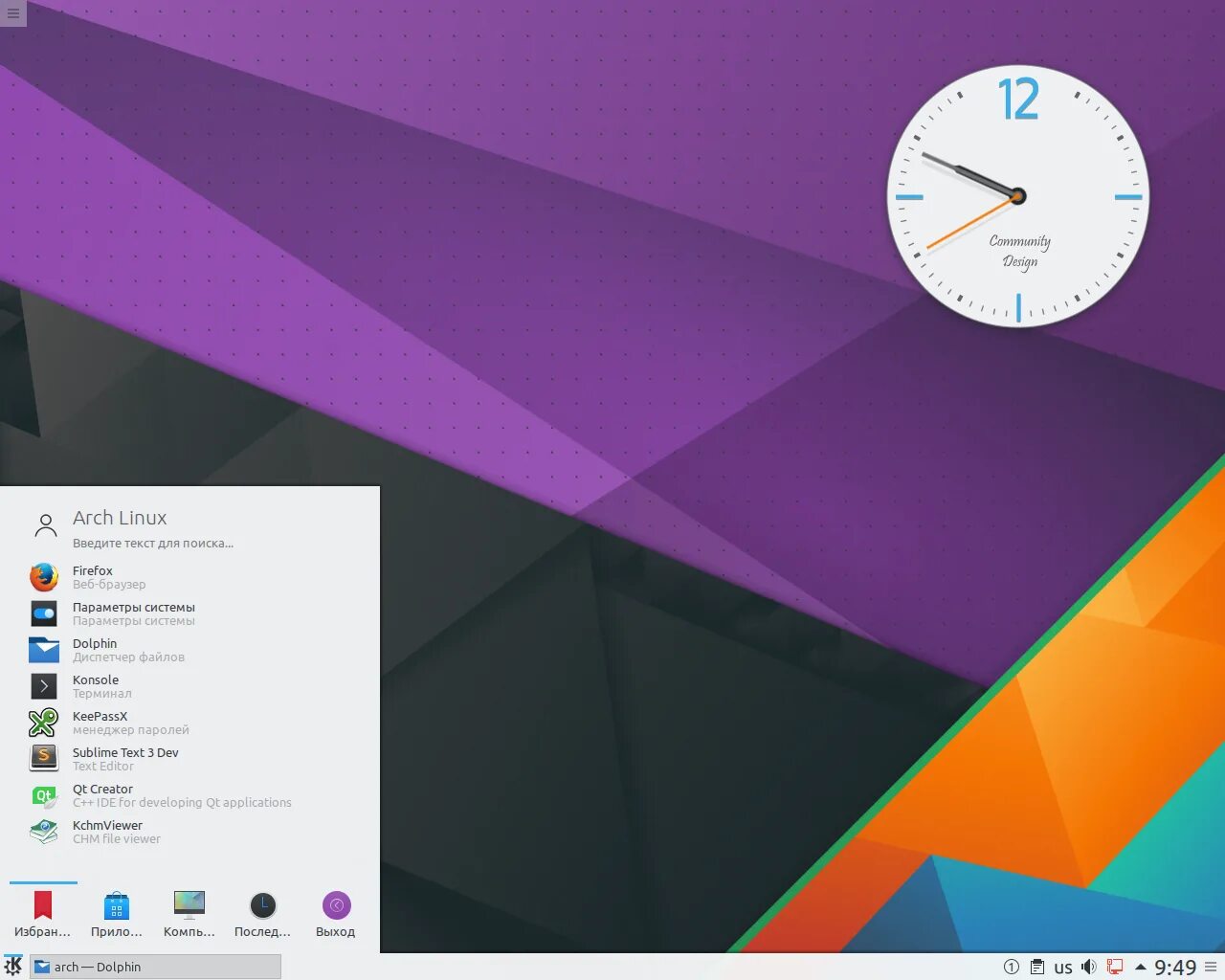Click the user avatar icon in launcher
Image resolution: width=1225 pixels, height=980 pixels.
(45, 525)
